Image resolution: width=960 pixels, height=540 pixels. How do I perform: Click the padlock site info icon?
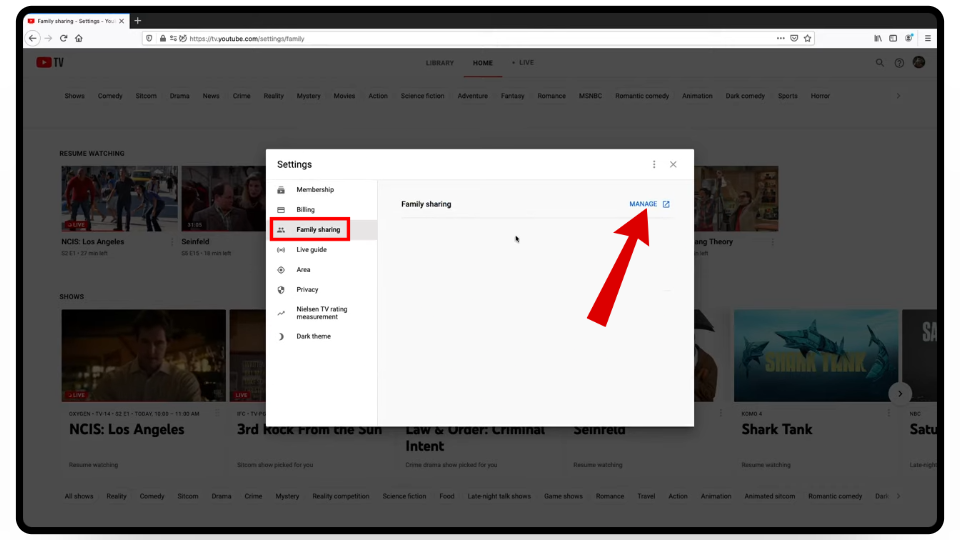[163, 39]
